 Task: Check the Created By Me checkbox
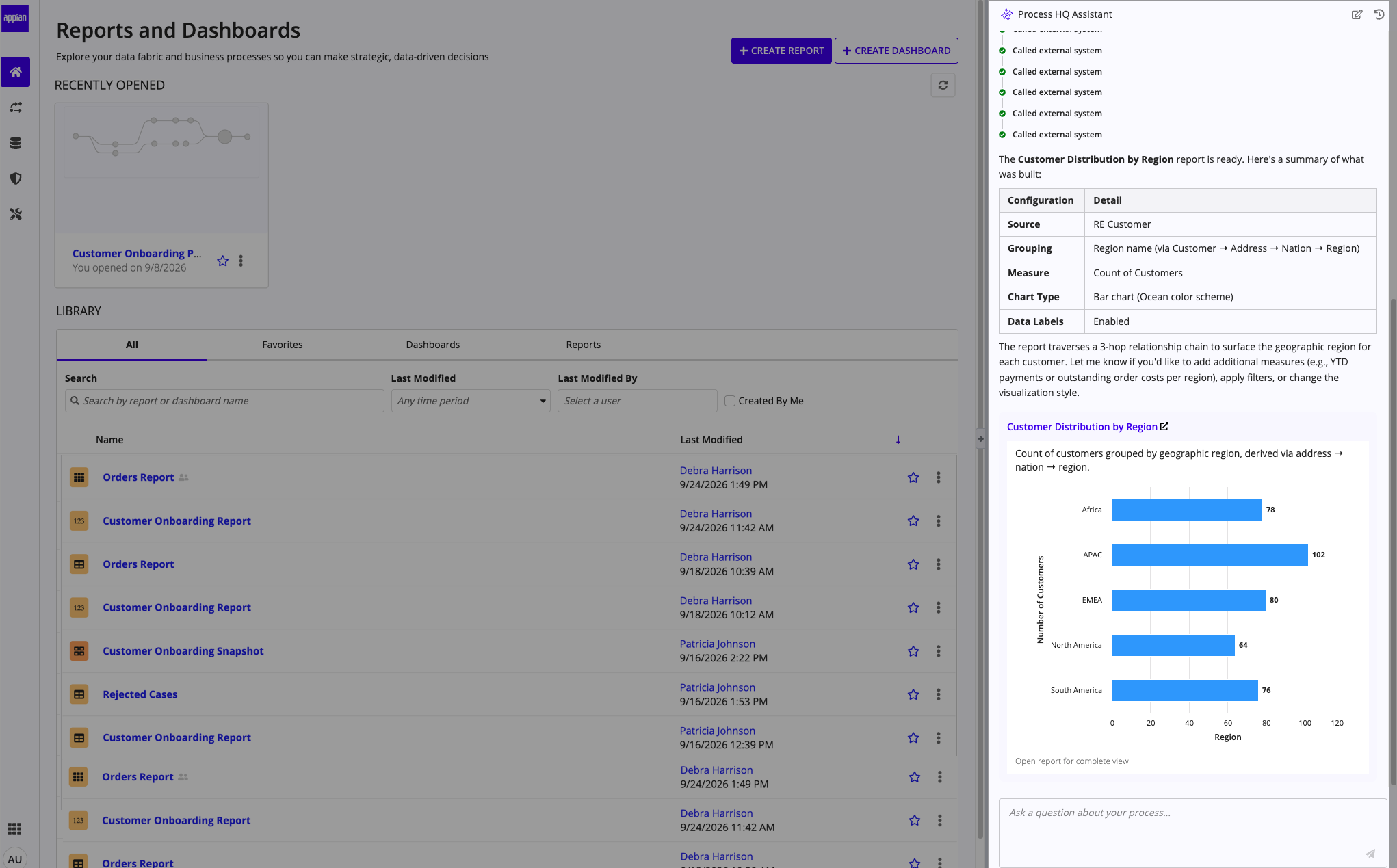(x=730, y=401)
